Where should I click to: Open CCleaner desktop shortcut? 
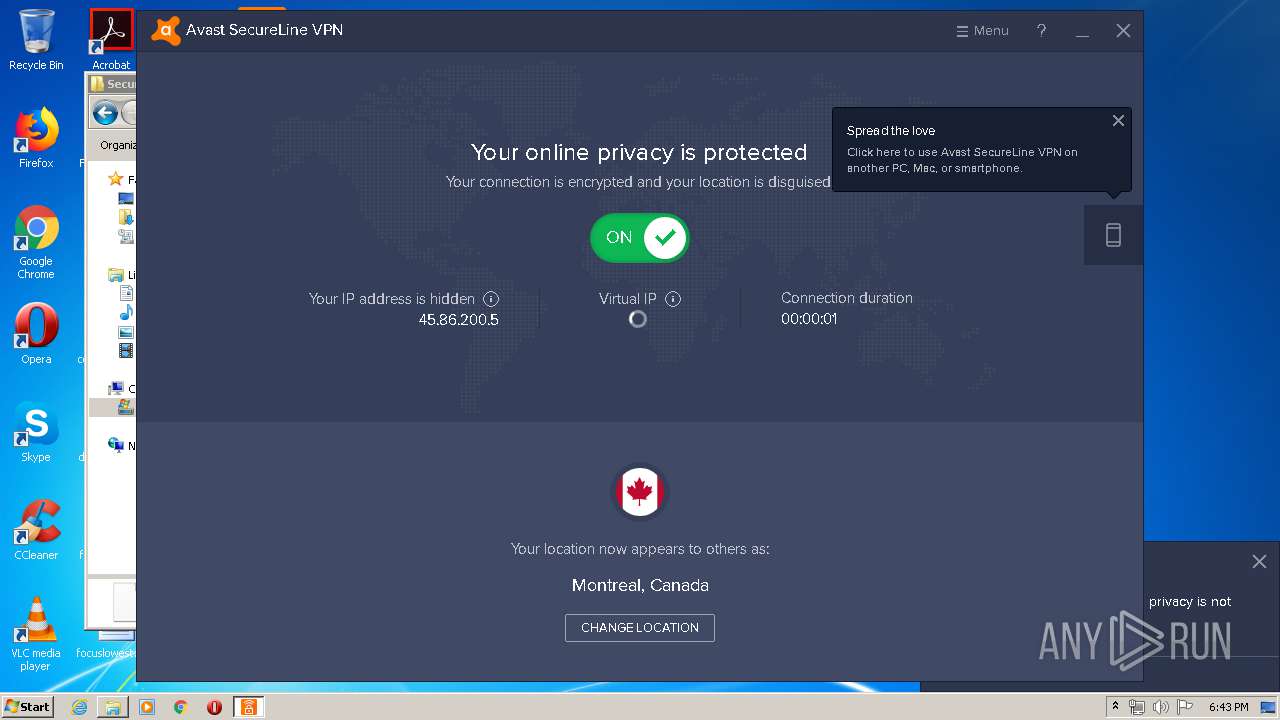tap(36, 530)
